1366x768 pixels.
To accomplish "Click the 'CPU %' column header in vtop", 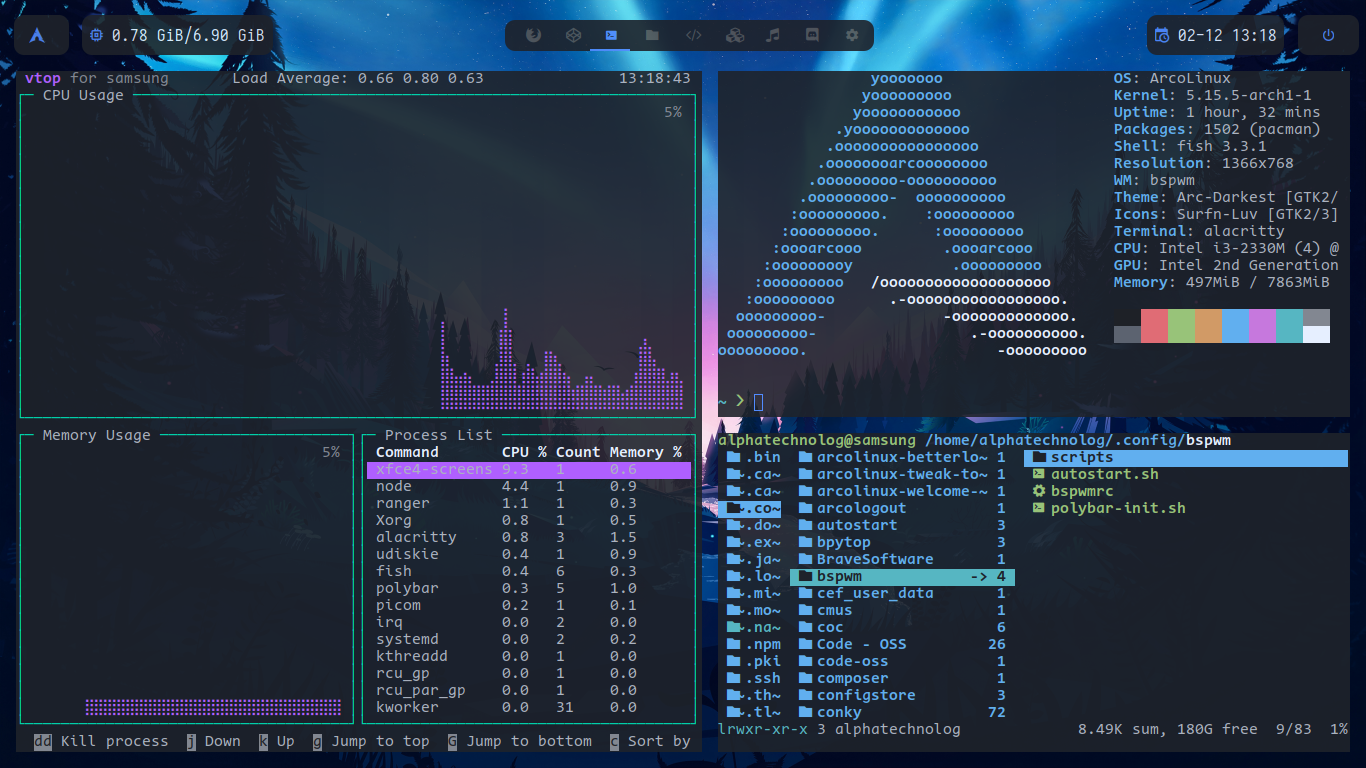I will coord(524,452).
